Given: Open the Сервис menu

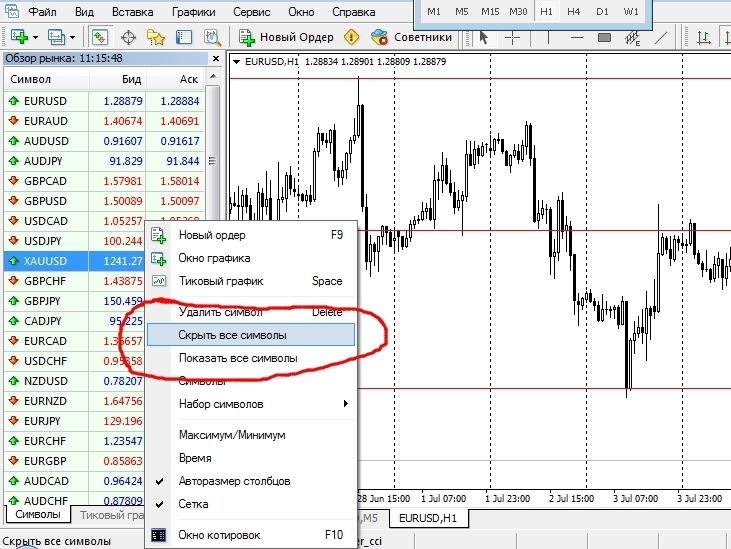Looking at the screenshot, I should click(252, 12).
